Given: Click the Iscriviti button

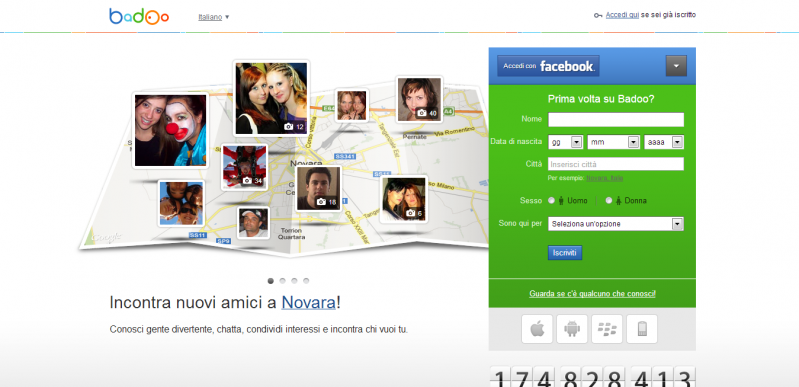Looking at the screenshot, I should coord(565,253).
